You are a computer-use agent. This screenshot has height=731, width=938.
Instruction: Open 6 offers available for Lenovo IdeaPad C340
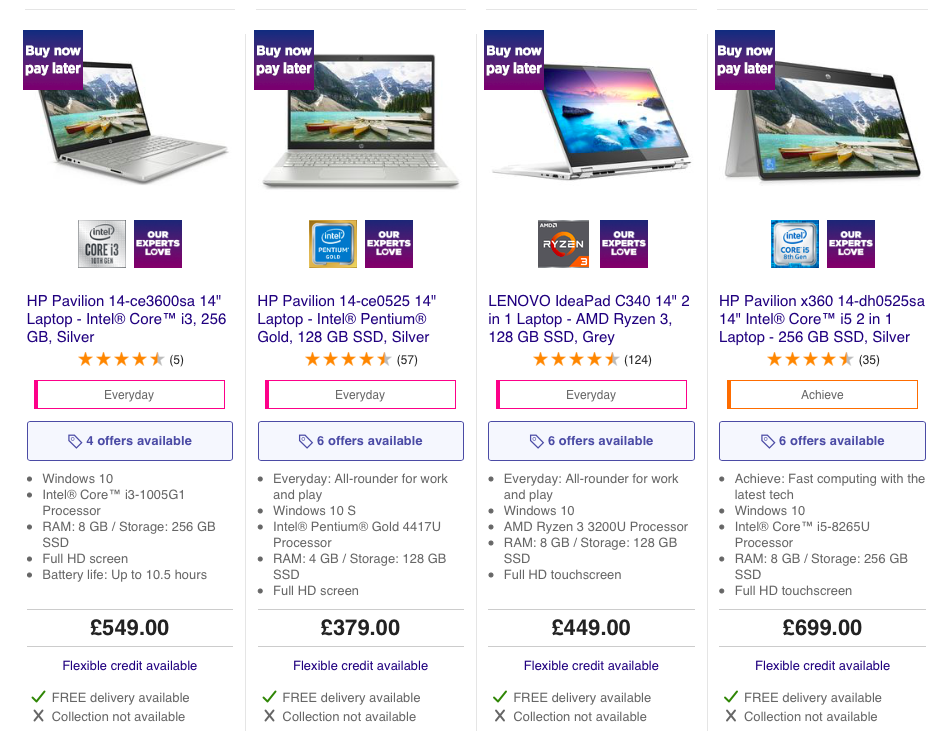click(x=591, y=441)
